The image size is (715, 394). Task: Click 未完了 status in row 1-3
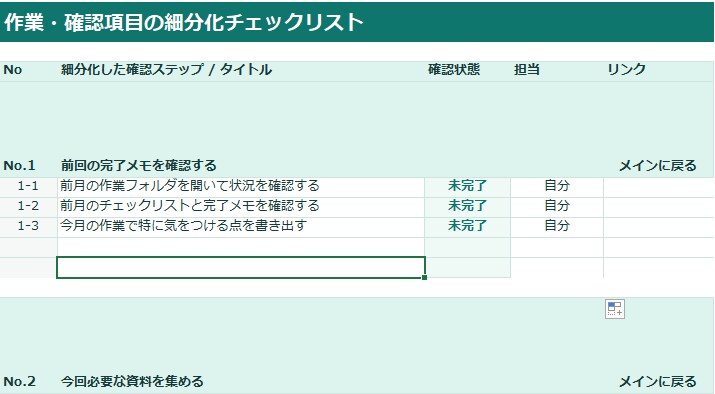tap(467, 225)
